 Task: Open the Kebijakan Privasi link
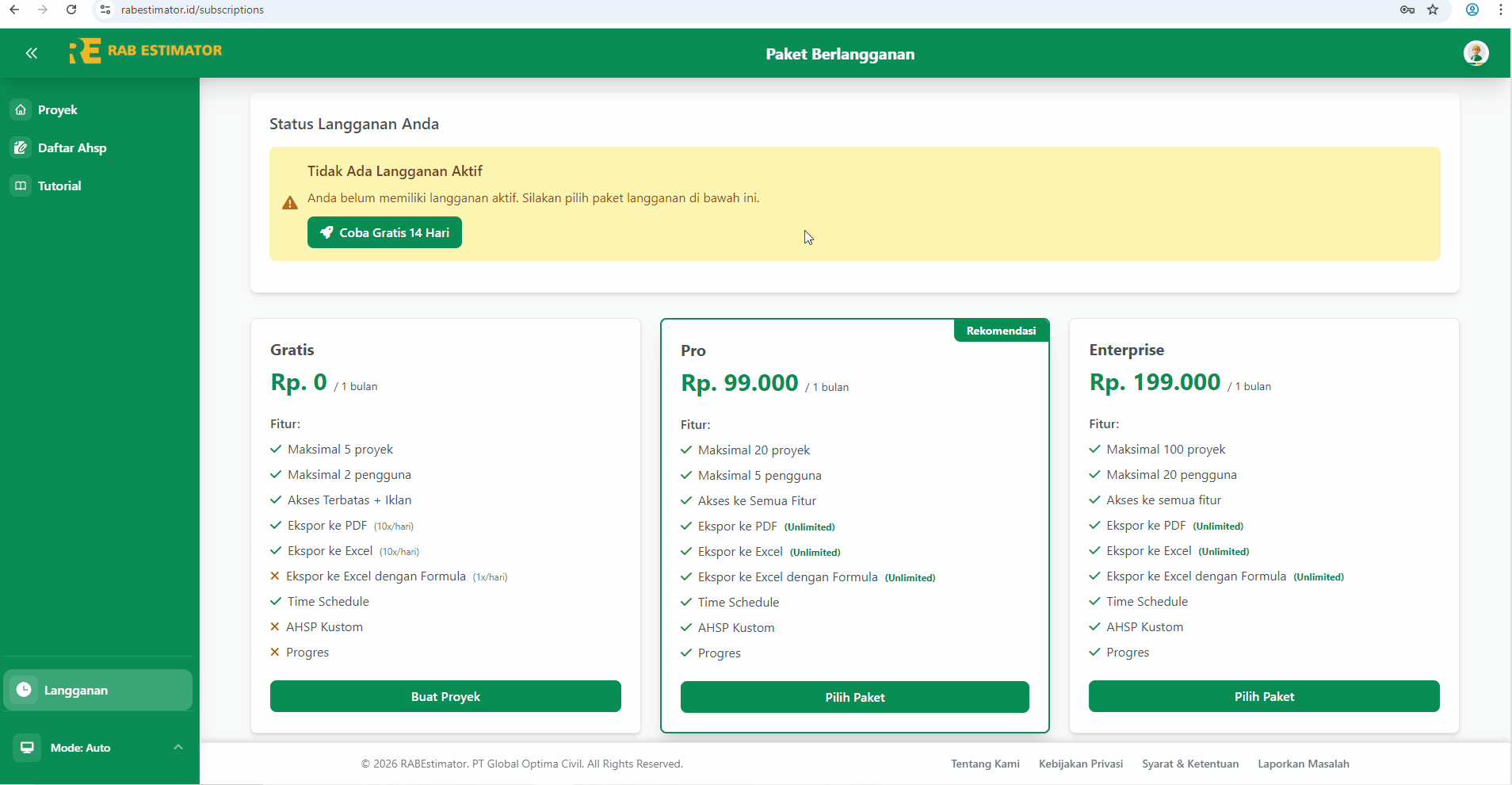[1080, 764]
